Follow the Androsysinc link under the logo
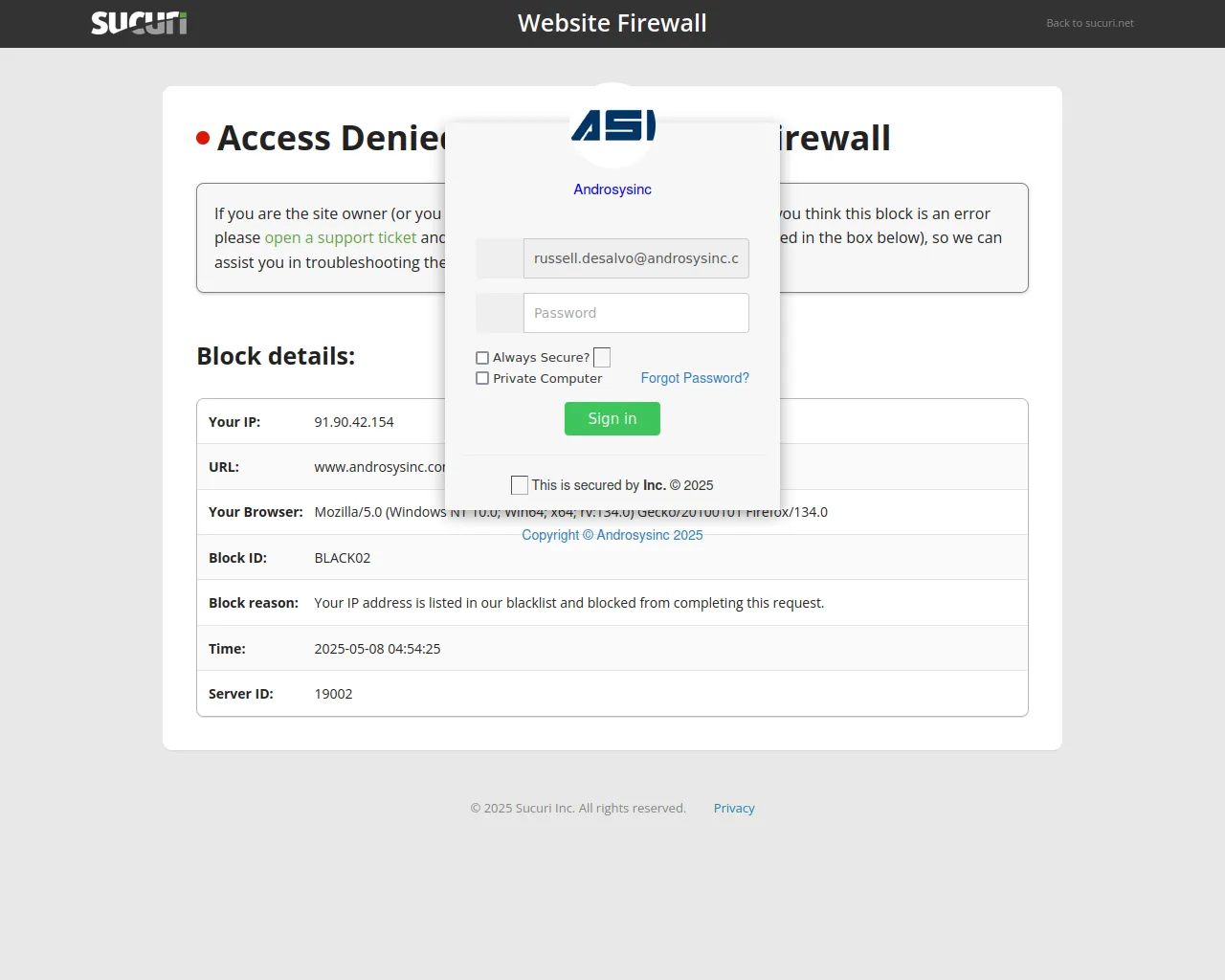This screenshot has width=1225, height=980. pyautogui.click(x=612, y=189)
